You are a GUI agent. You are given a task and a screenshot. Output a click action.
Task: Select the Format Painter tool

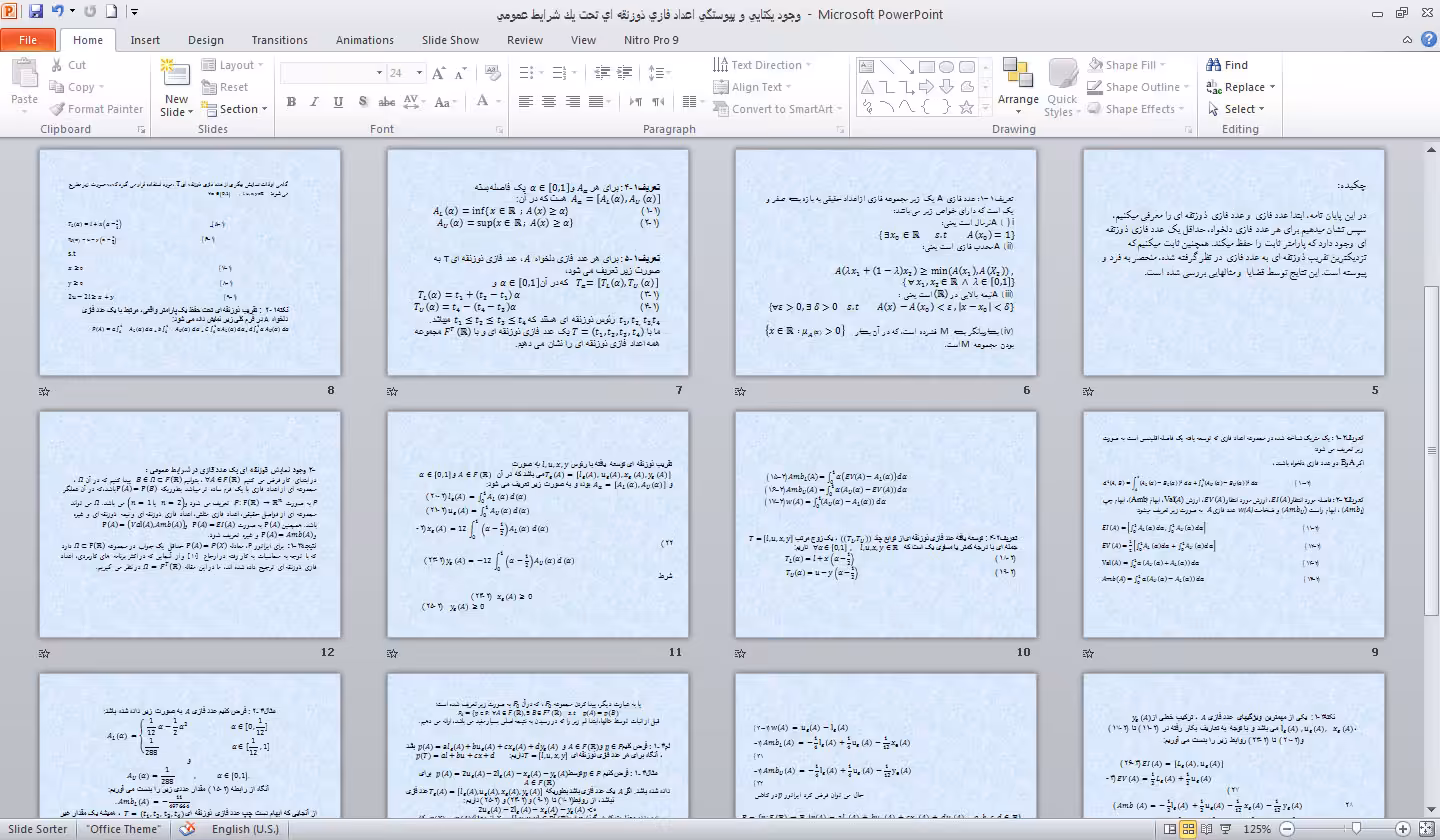click(96, 109)
